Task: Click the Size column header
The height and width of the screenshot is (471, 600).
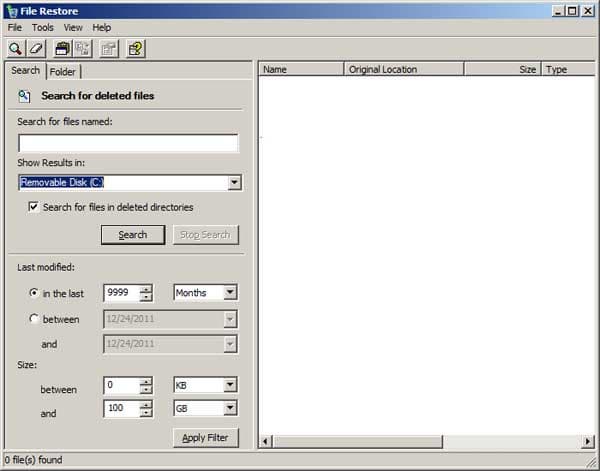Action: [502, 69]
